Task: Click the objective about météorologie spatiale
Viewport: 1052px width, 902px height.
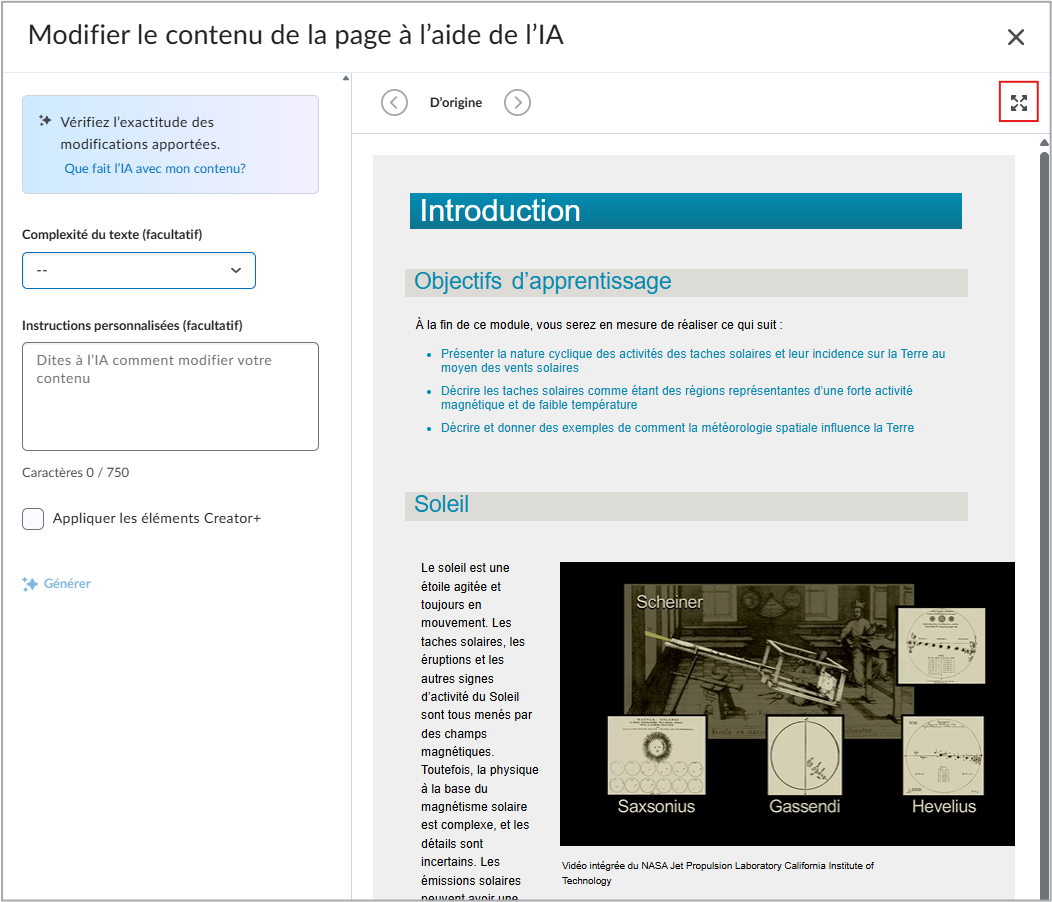Action: tap(677, 428)
